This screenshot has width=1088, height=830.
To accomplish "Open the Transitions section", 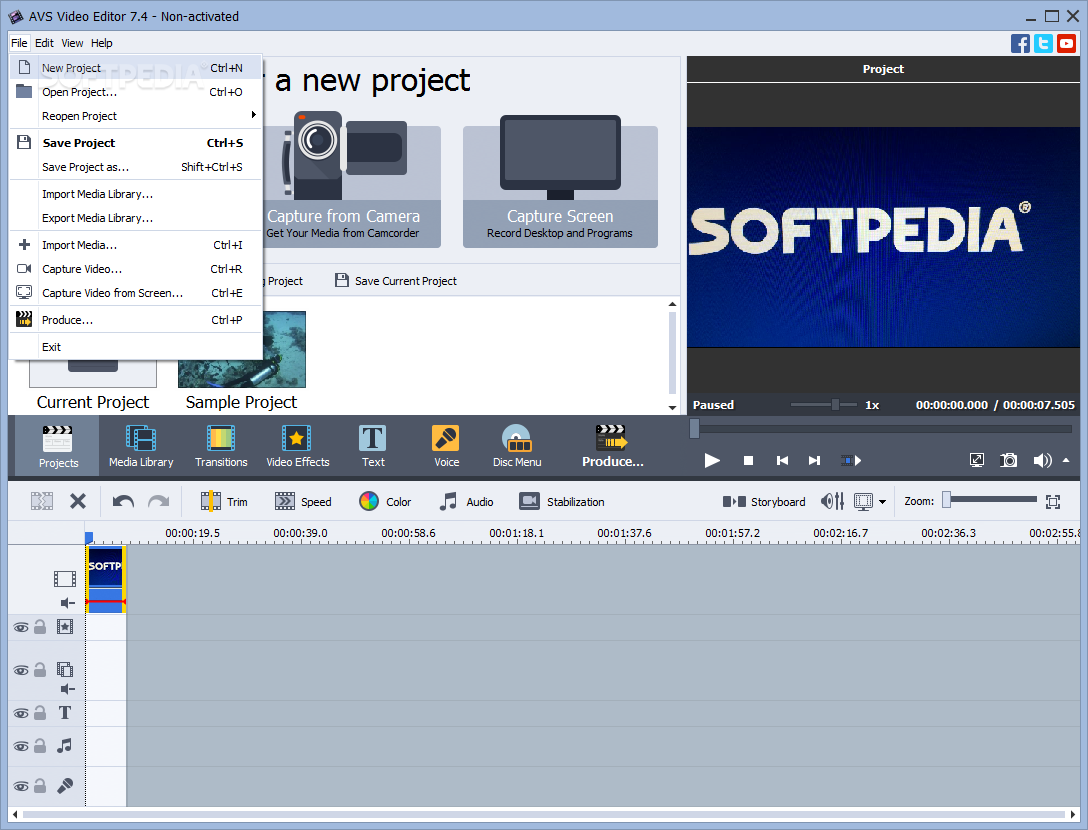I will [x=221, y=446].
